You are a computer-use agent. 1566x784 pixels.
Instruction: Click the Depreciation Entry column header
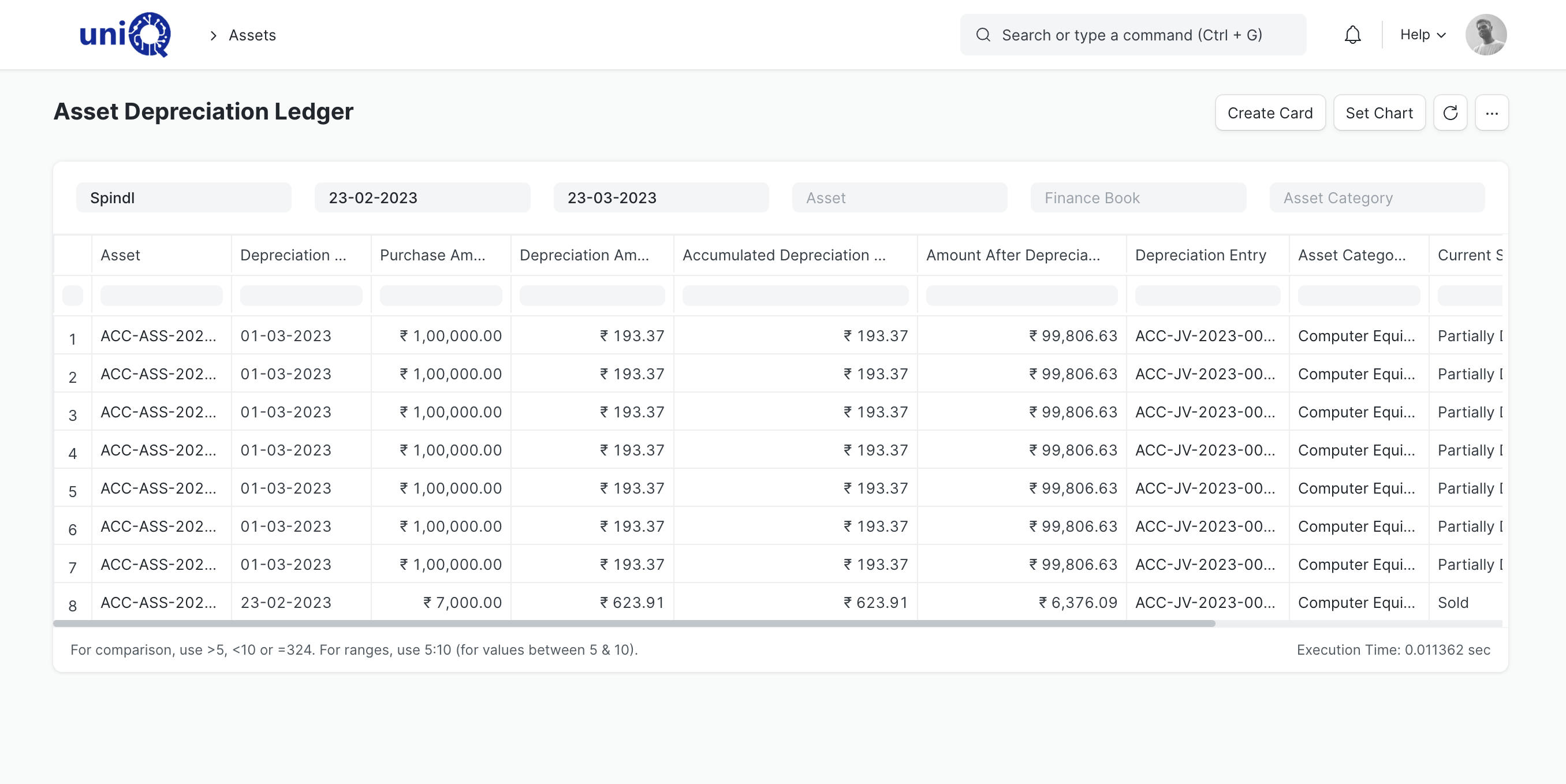tap(1207, 255)
